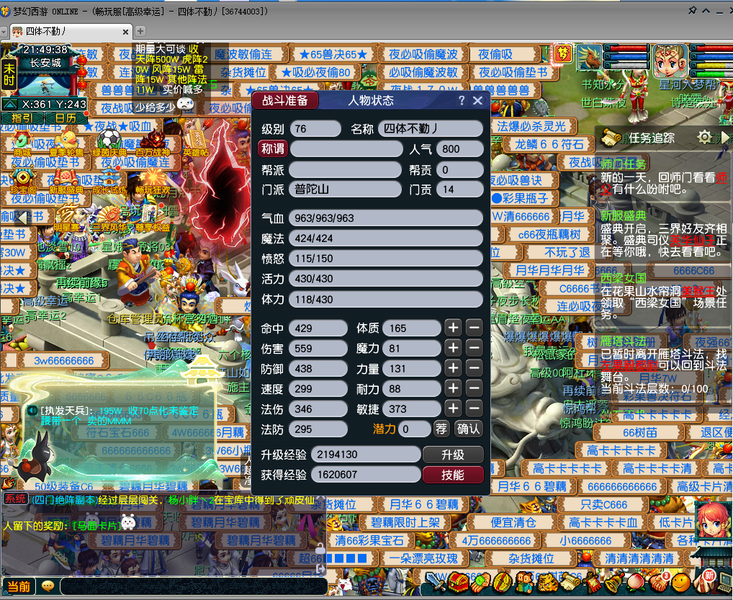The width and height of the screenshot is (733, 600).
Task: Open the yellow smiley face emote icon
Action: (681, 583)
